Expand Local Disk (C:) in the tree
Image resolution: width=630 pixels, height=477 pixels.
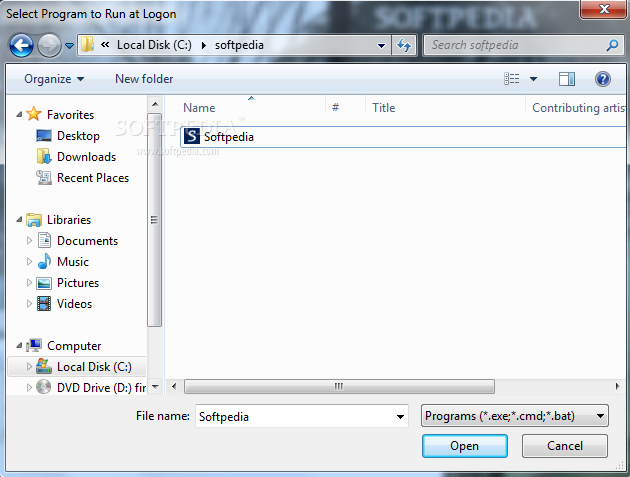[29, 366]
